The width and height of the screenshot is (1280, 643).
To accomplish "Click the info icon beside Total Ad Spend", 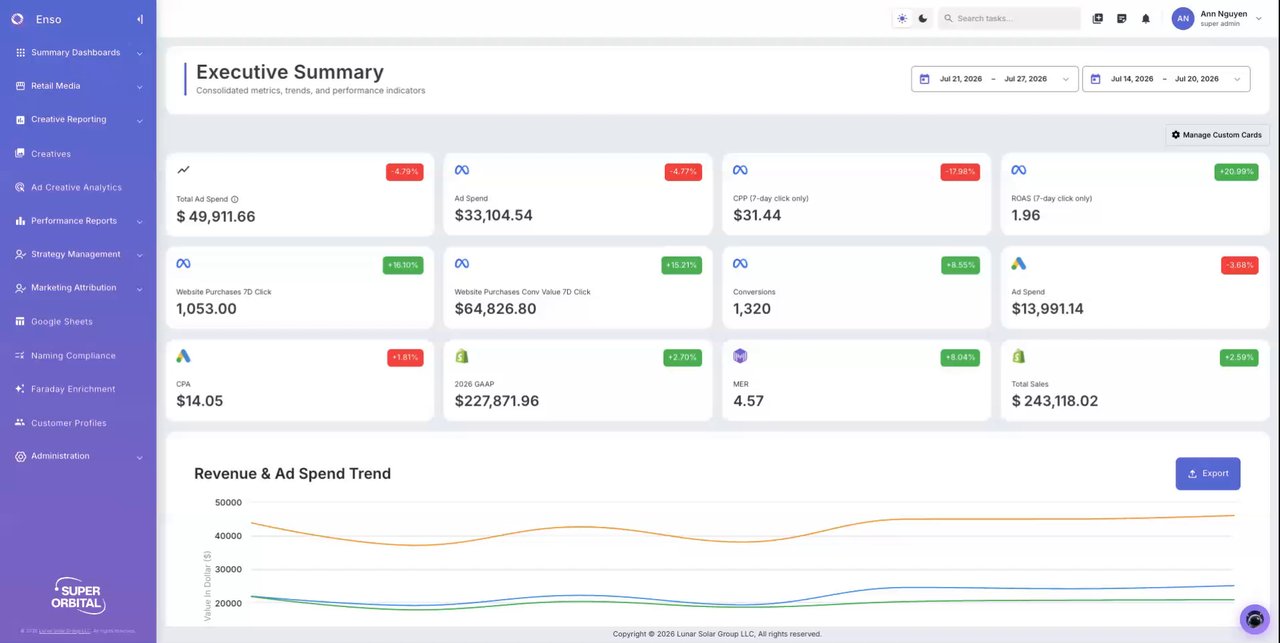I will coord(235,199).
